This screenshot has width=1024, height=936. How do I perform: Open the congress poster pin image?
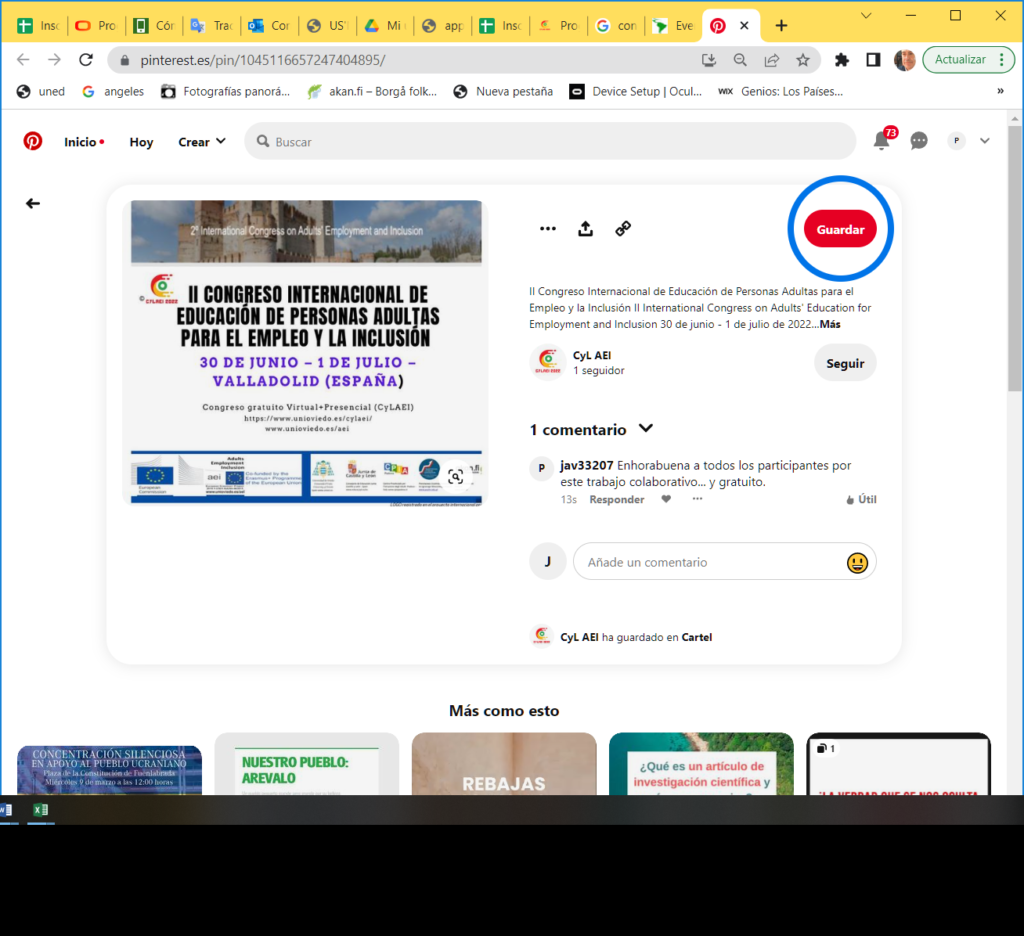(306, 353)
